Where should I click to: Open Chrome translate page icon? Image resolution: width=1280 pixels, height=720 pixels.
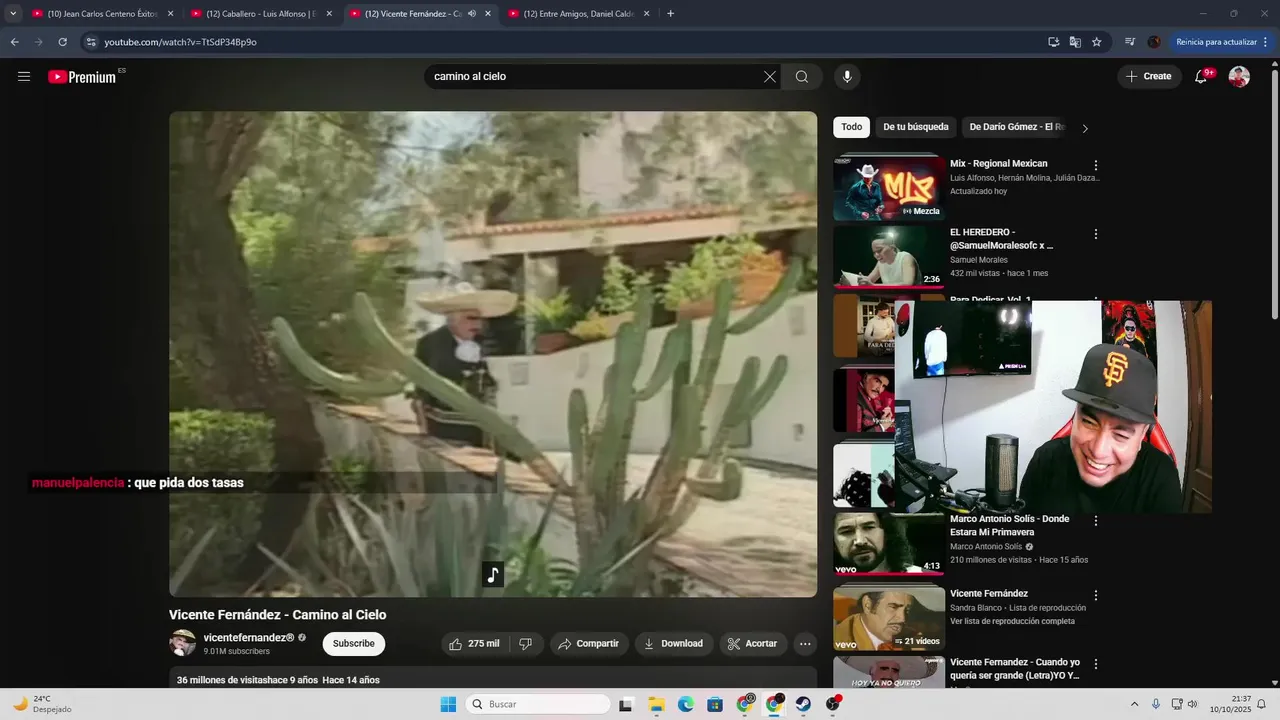[x=1075, y=42]
